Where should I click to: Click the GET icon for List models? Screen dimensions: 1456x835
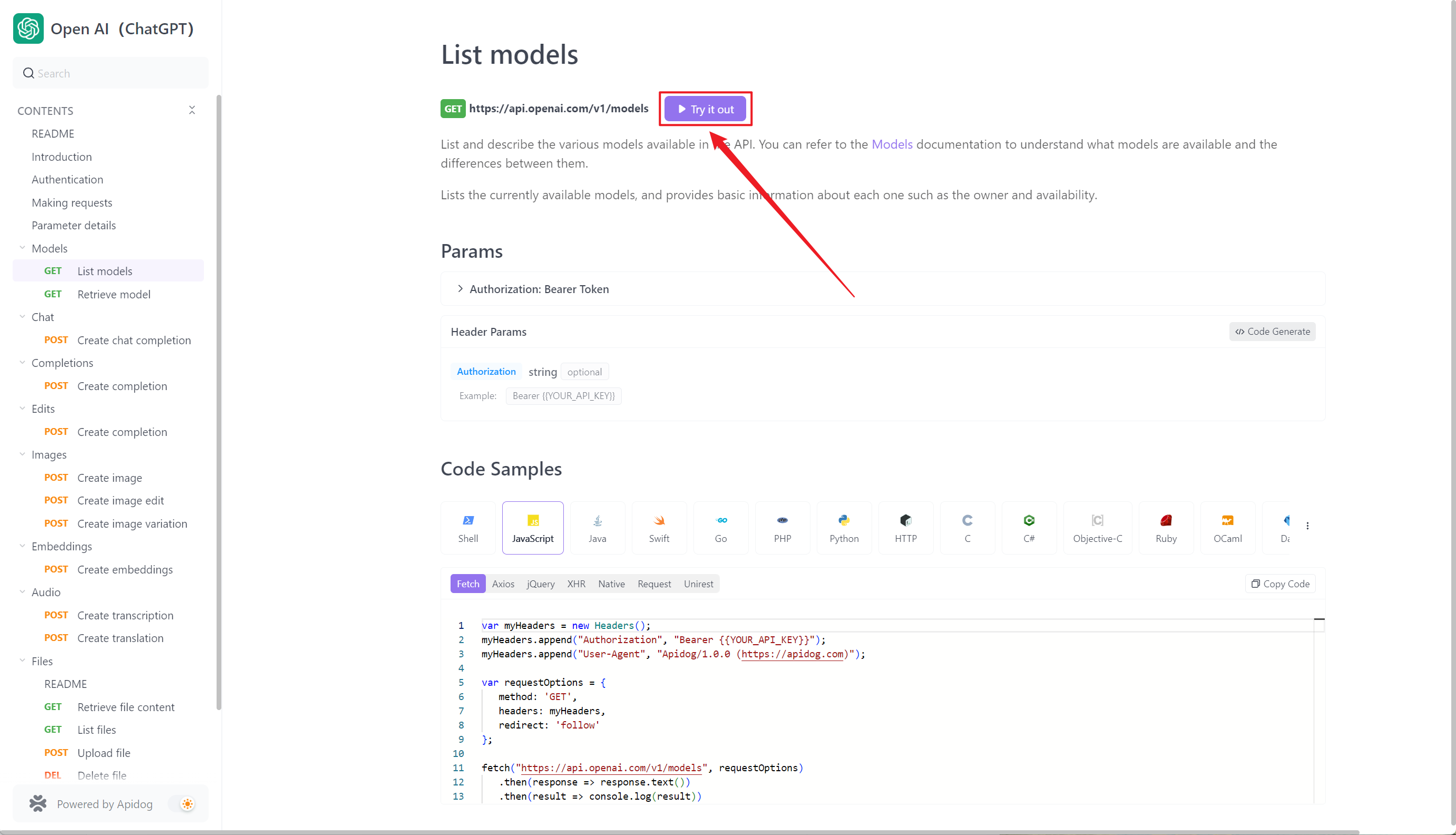point(52,270)
